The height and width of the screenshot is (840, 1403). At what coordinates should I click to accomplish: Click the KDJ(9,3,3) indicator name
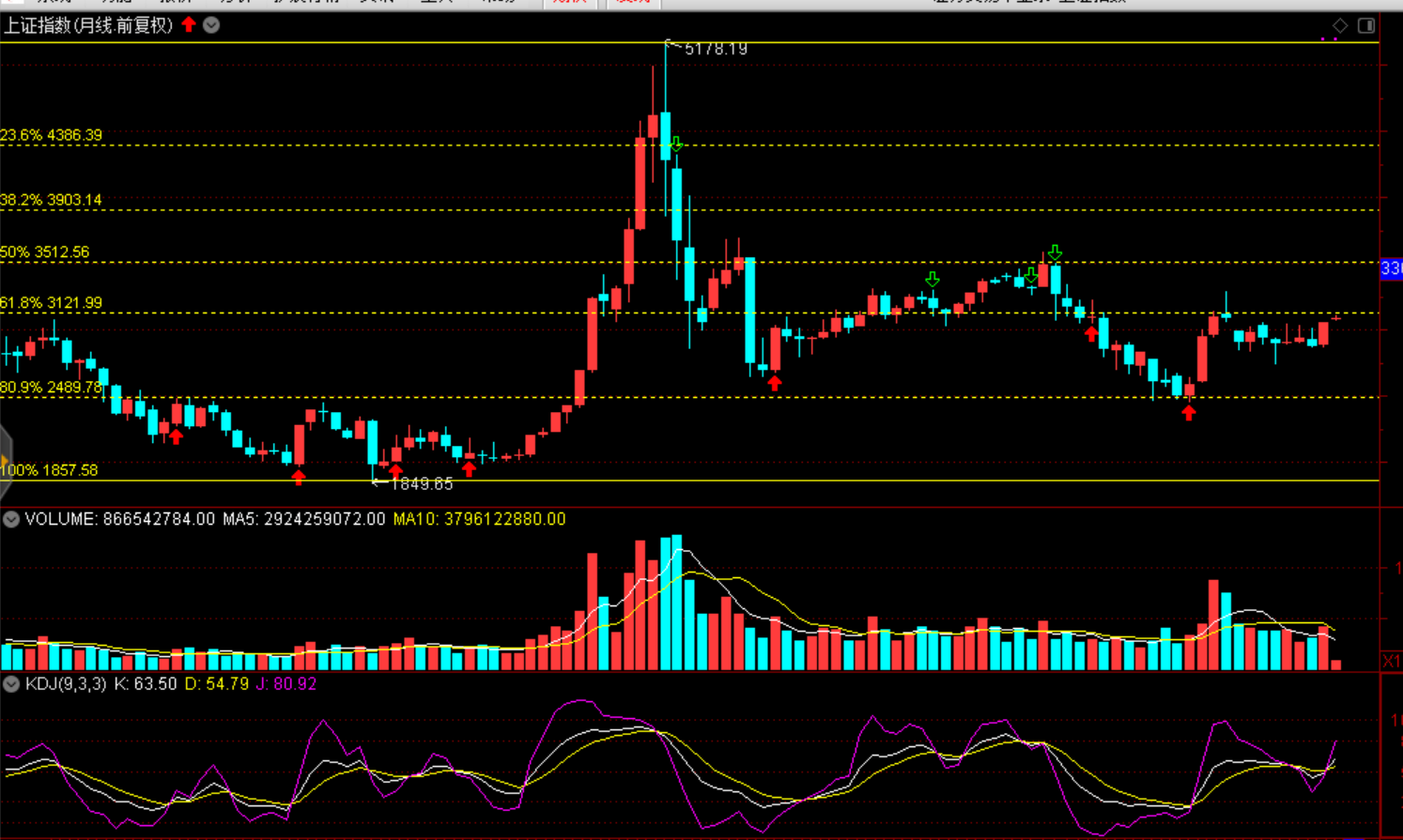coord(65,684)
